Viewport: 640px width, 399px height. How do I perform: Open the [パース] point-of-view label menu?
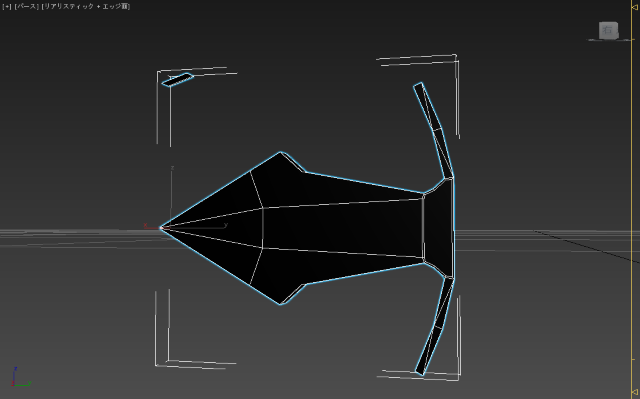coord(27,7)
